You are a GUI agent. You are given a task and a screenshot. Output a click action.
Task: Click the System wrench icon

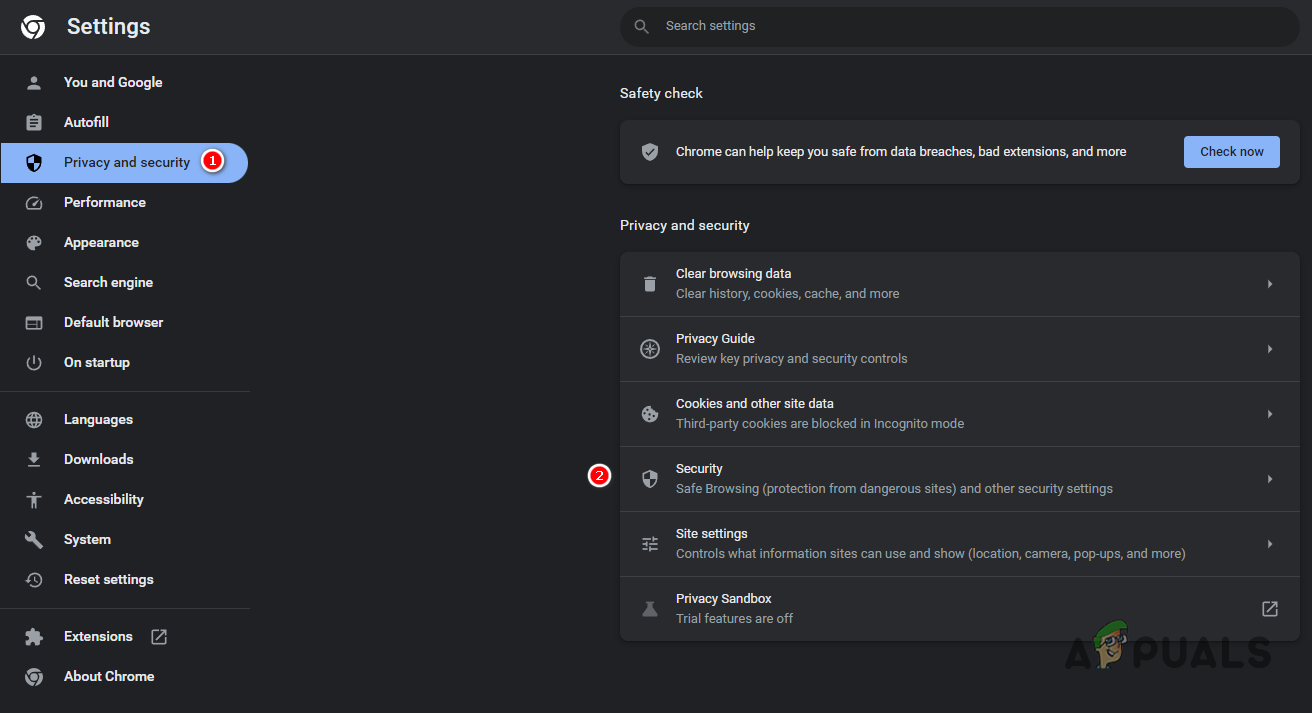[34, 539]
